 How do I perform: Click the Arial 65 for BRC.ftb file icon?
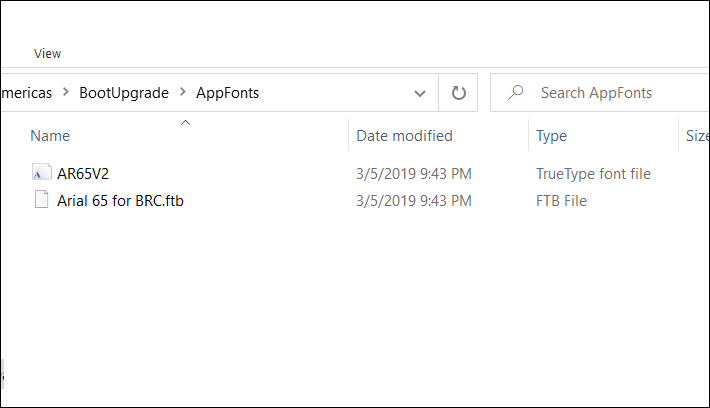[41, 200]
